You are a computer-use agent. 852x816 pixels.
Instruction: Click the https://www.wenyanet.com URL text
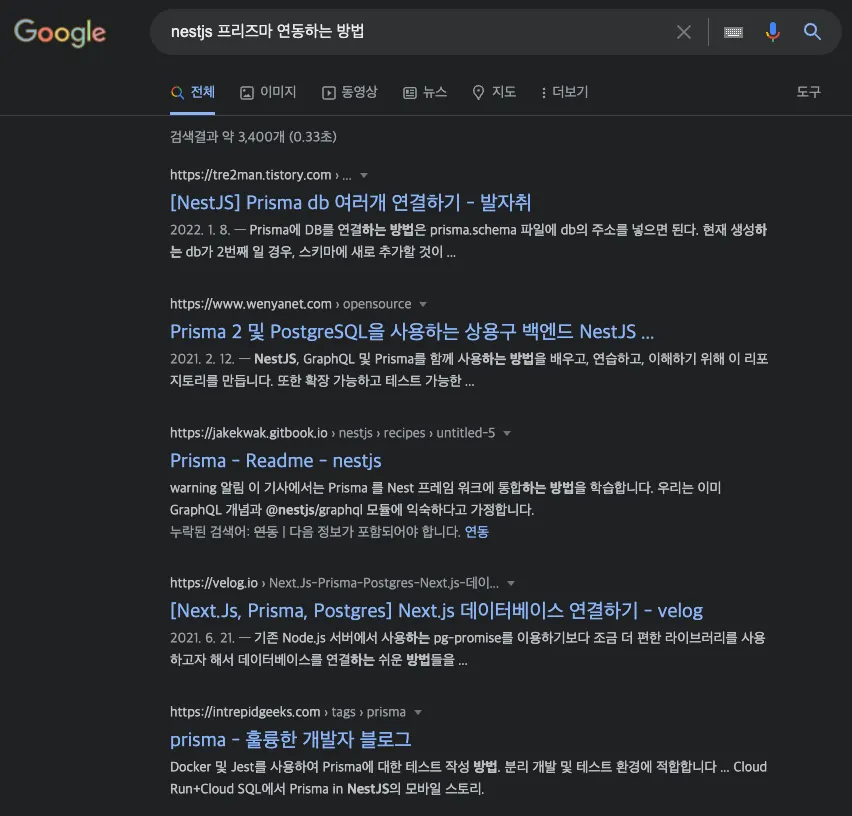[x=250, y=304]
